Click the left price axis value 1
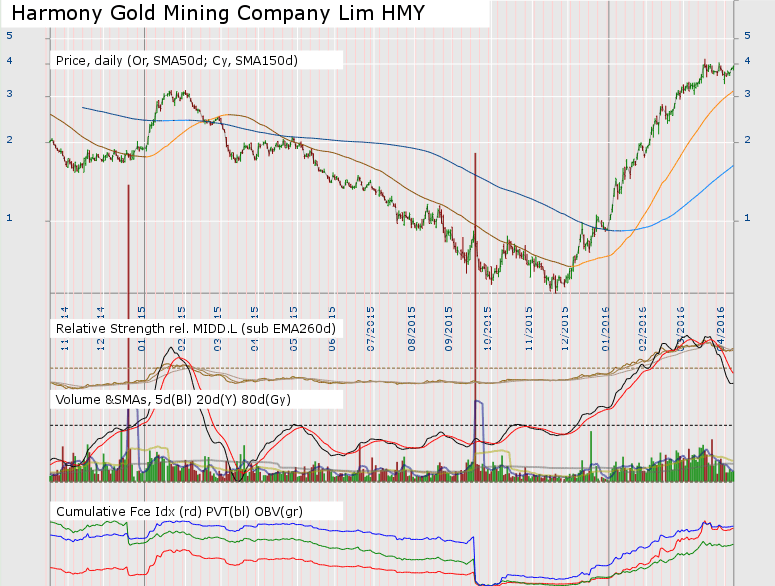 (x=9, y=218)
